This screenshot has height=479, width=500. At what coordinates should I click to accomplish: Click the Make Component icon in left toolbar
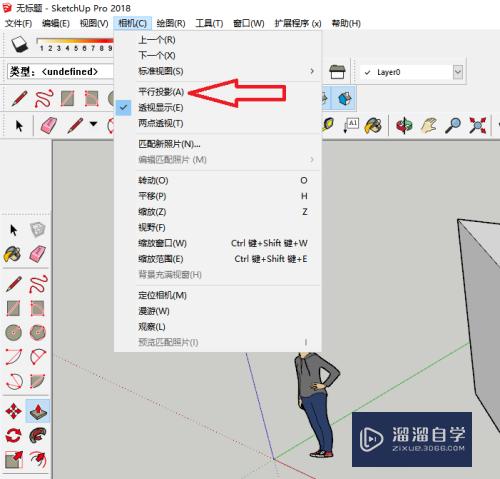point(37,230)
